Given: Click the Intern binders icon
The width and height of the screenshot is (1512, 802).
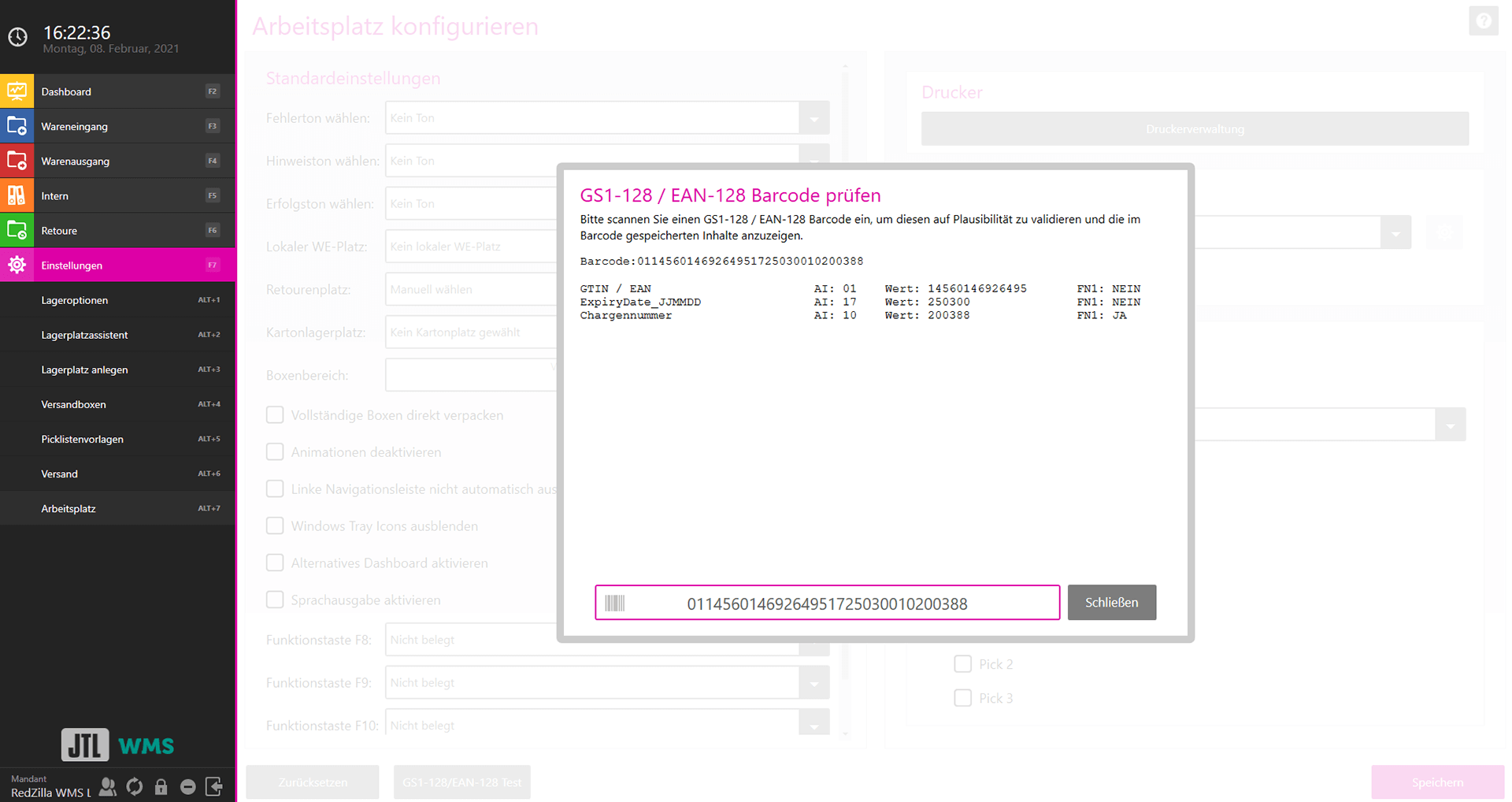Looking at the screenshot, I should (17, 195).
